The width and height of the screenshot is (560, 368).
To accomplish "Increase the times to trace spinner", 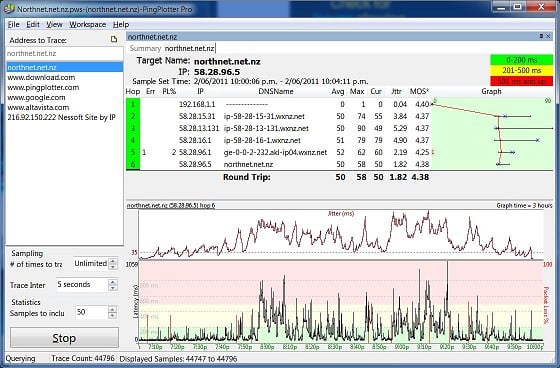I will click(113, 261).
